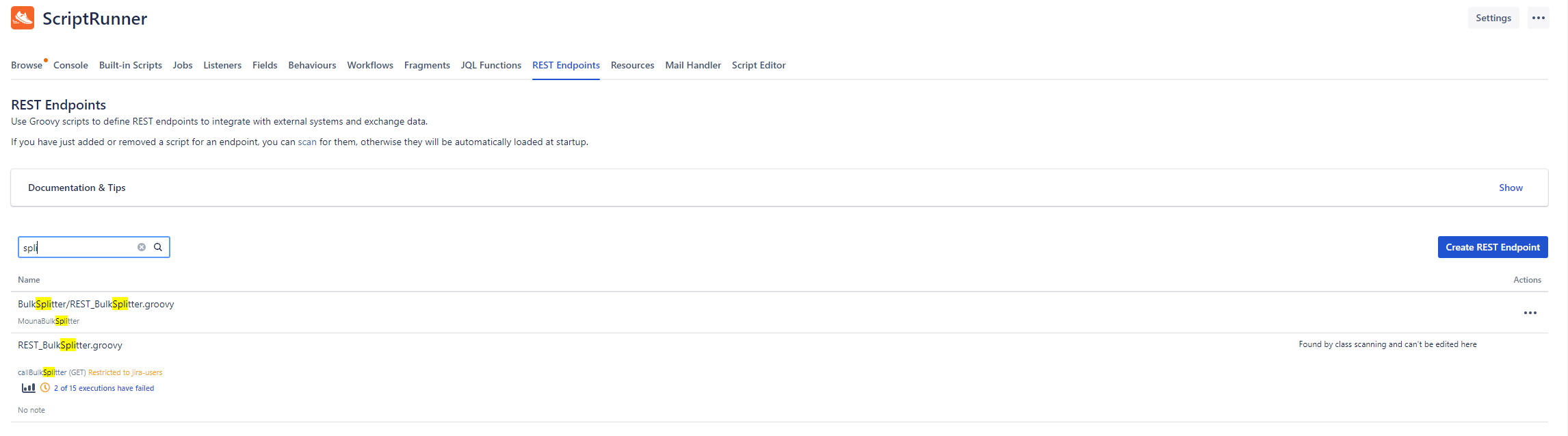1568x436 pixels.
Task: Switch to the Console tab
Action: pos(70,65)
